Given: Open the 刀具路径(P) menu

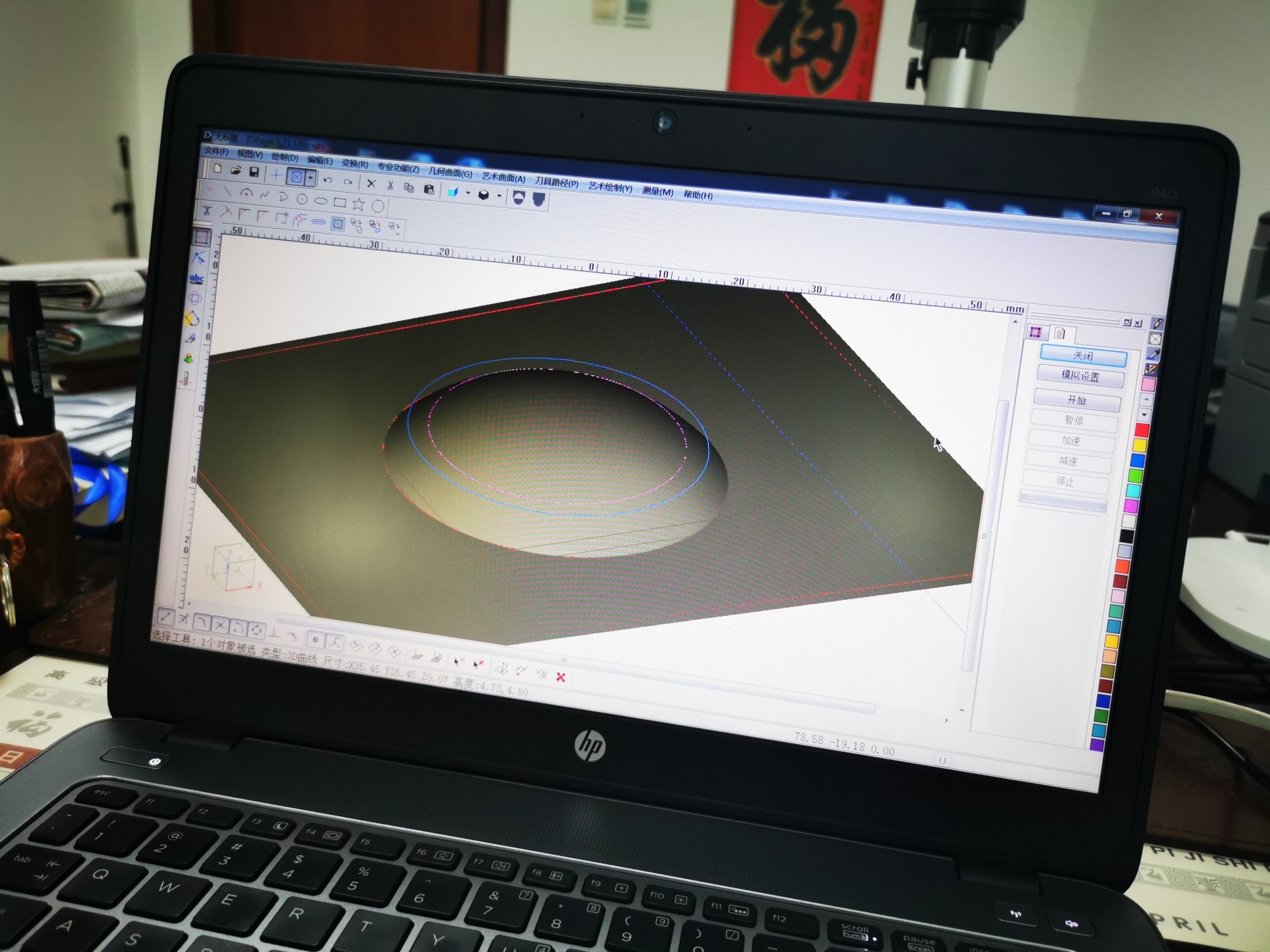Looking at the screenshot, I should tap(556, 182).
